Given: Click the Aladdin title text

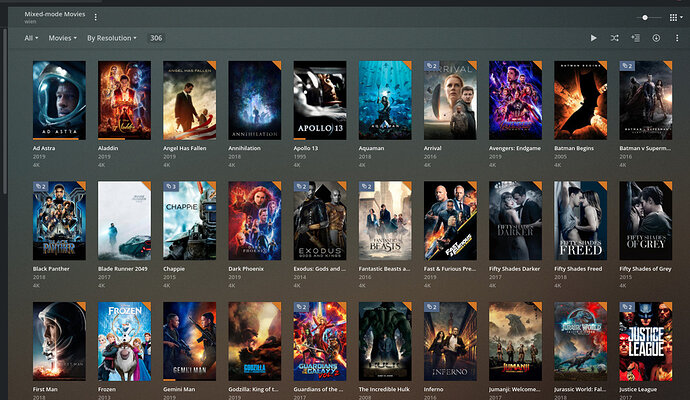Looking at the screenshot, I should [108, 148].
